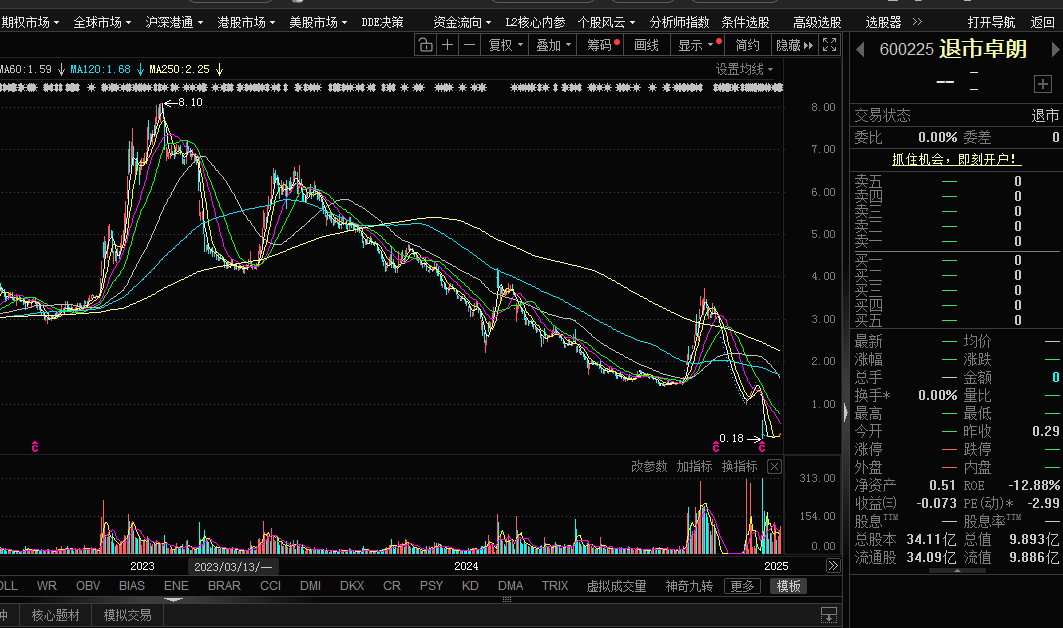Click the 更多 indicators button
Viewport: 1063px width, 628px height.
coord(742,586)
